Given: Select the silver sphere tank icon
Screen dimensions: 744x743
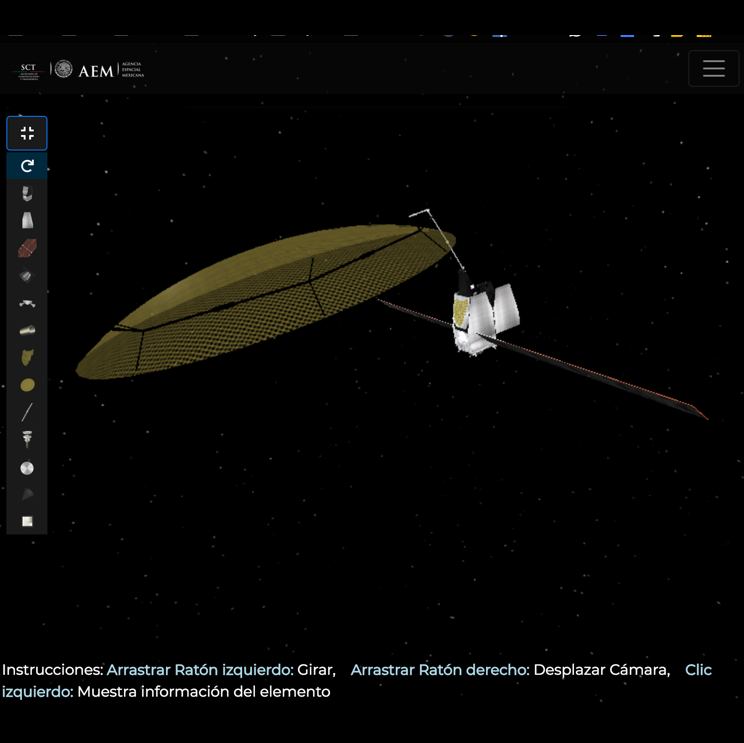Looking at the screenshot, I should 27,468.
